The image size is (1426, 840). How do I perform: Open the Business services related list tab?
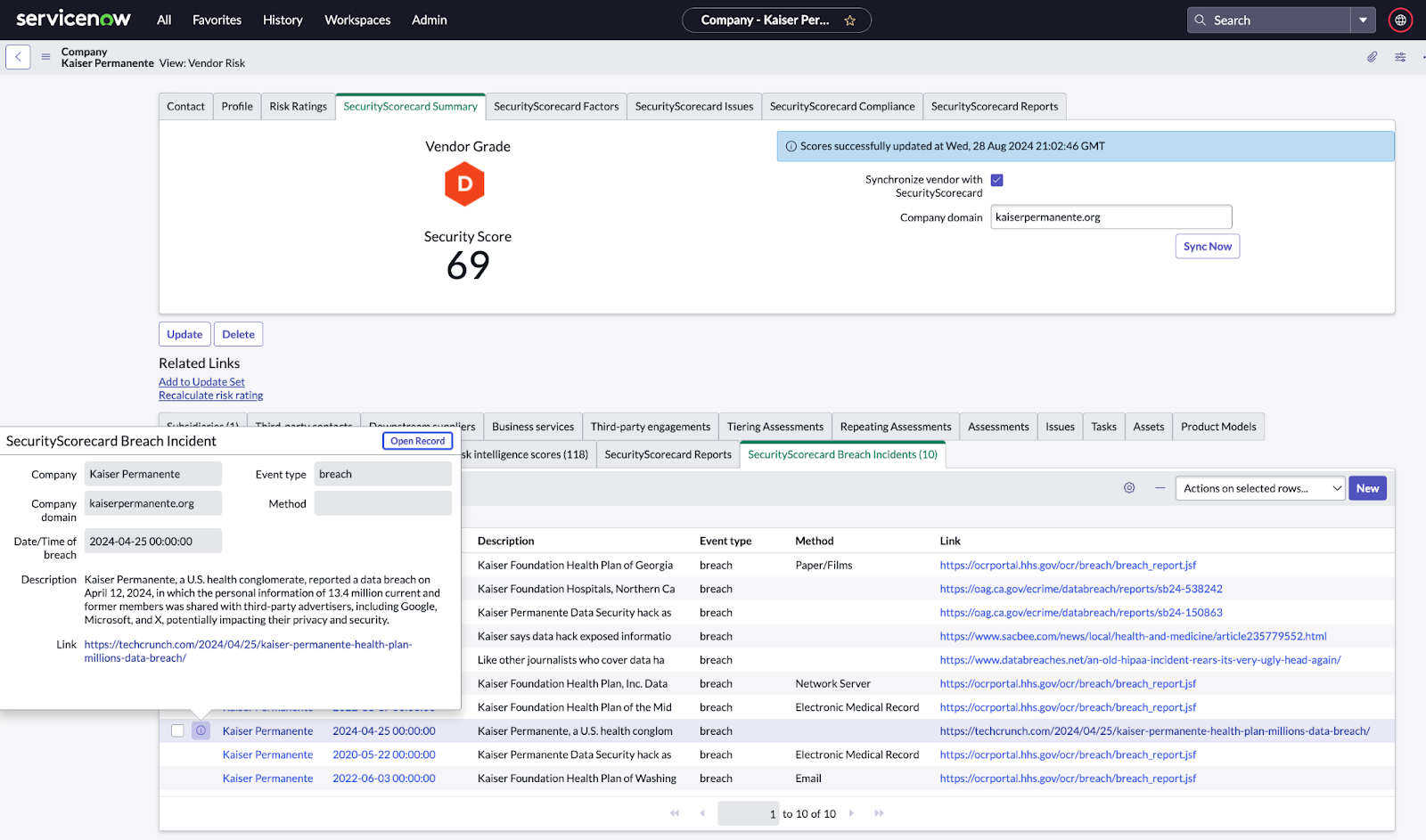point(533,427)
